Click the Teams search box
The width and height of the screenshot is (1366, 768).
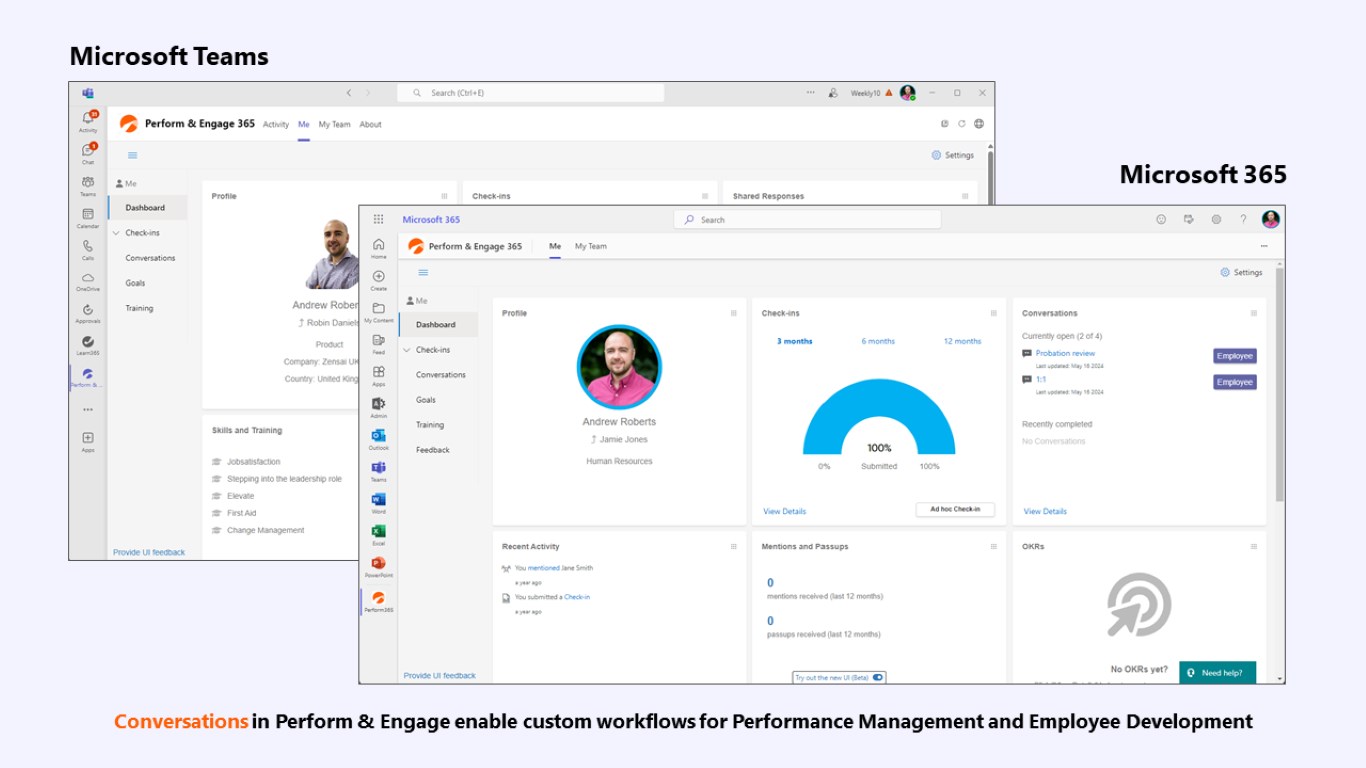(530, 93)
